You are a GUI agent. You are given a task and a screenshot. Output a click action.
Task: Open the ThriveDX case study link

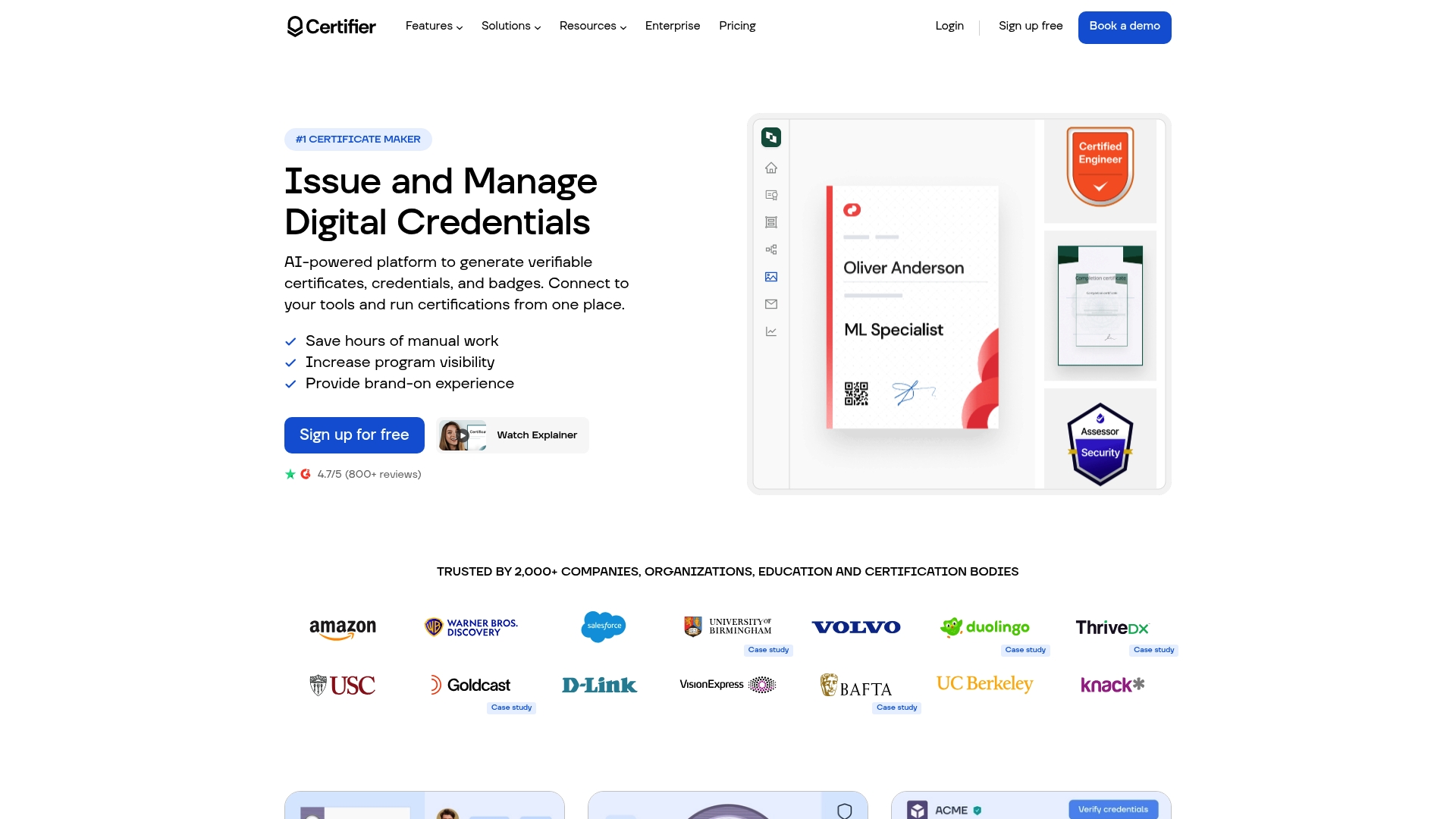1153,650
